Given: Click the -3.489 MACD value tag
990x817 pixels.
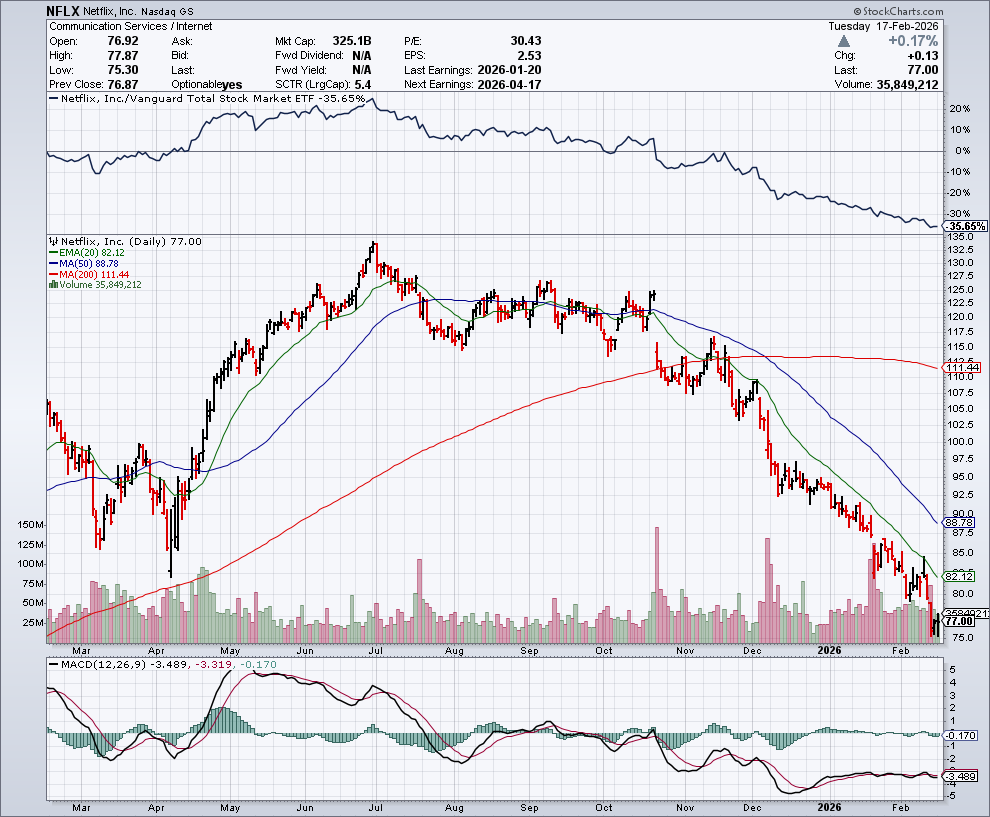Looking at the screenshot, I should 960,776.
